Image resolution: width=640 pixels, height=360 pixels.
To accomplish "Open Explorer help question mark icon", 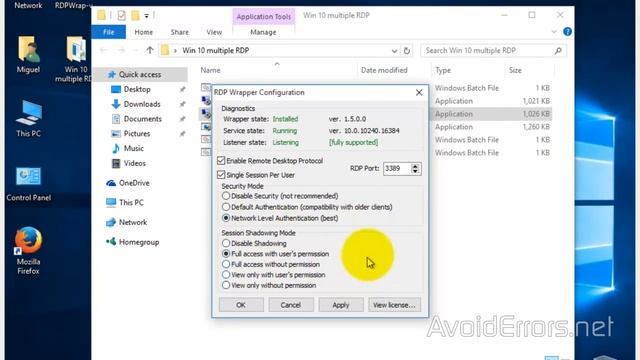I will (x=567, y=31).
